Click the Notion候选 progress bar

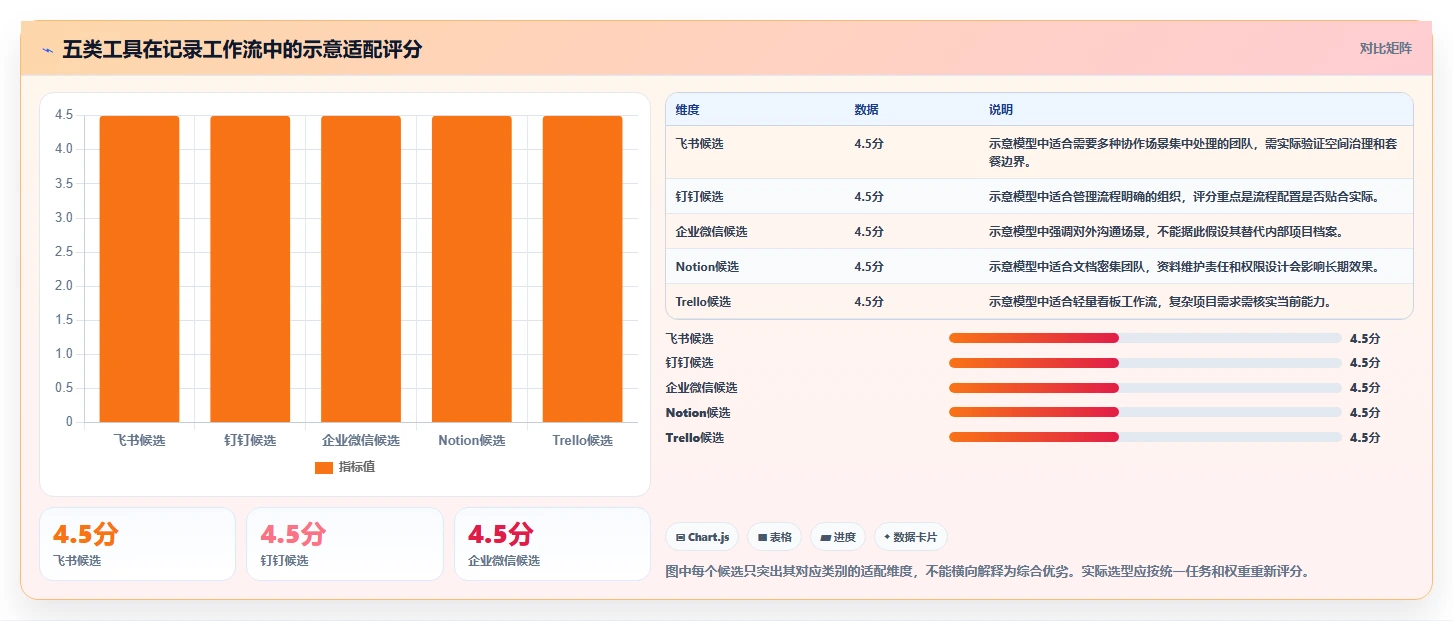[1145, 412]
